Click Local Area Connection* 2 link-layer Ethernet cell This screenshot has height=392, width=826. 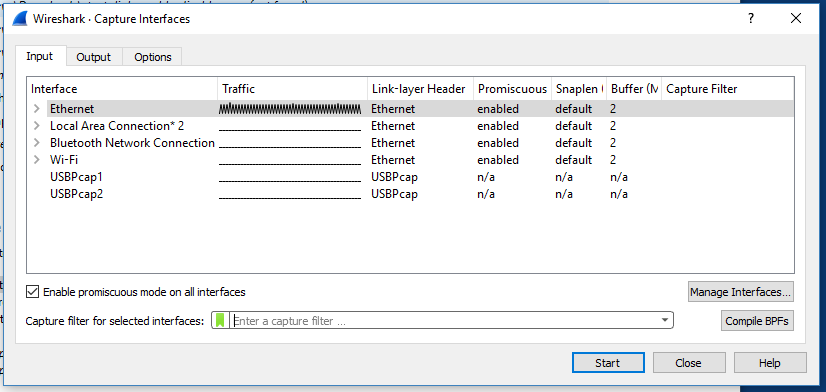pyautogui.click(x=393, y=126)
